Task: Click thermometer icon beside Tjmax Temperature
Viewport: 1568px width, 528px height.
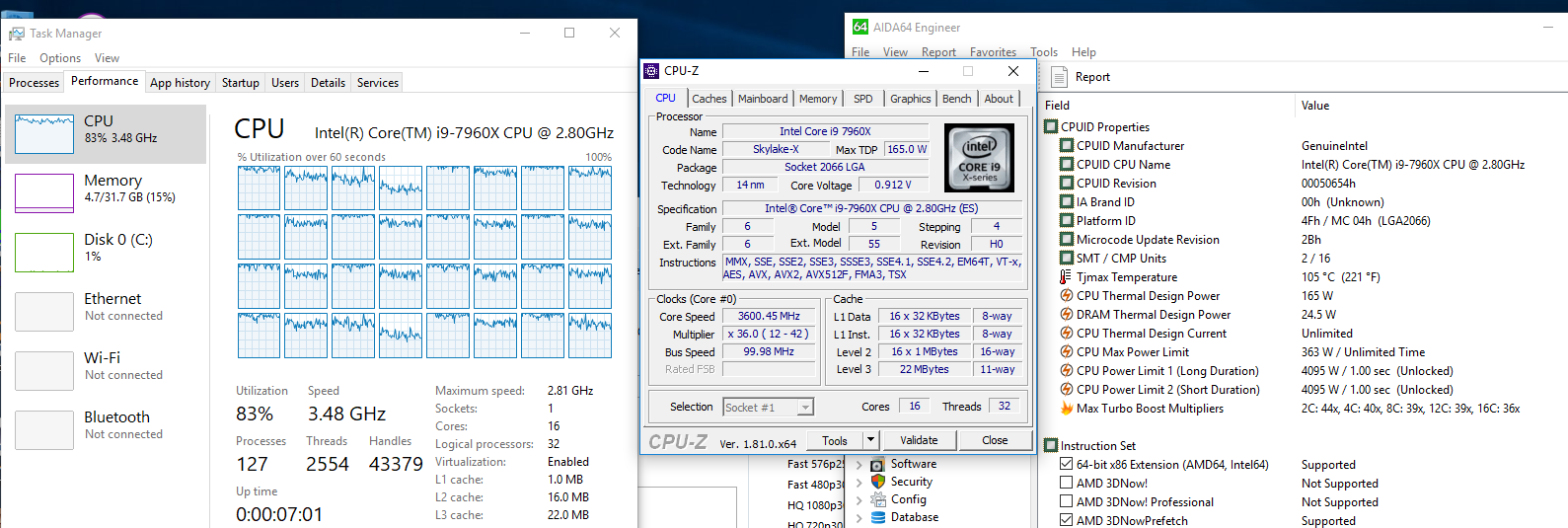Action: coord(1067,276)
